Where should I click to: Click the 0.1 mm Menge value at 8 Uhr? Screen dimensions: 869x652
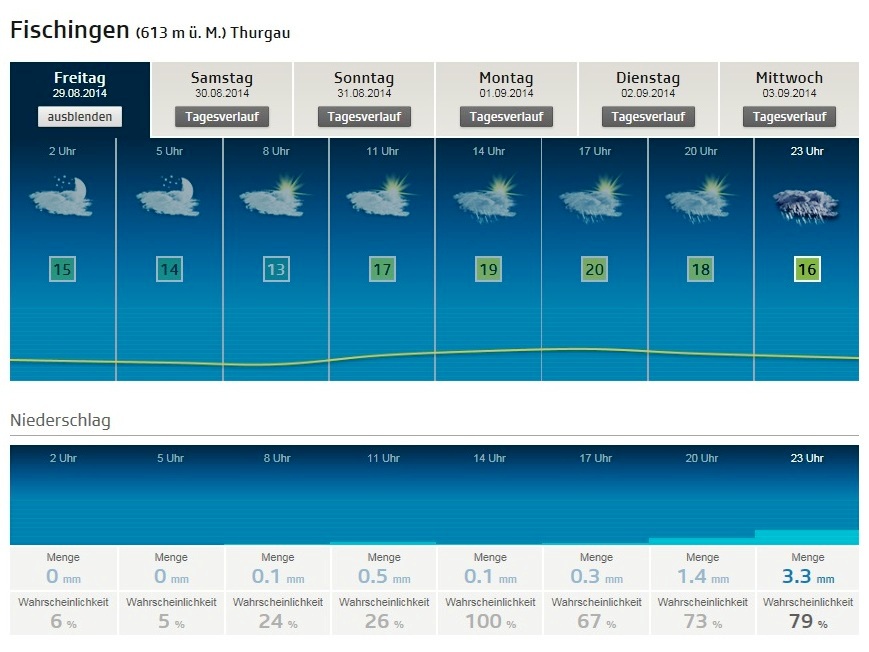tap(278, 577)
